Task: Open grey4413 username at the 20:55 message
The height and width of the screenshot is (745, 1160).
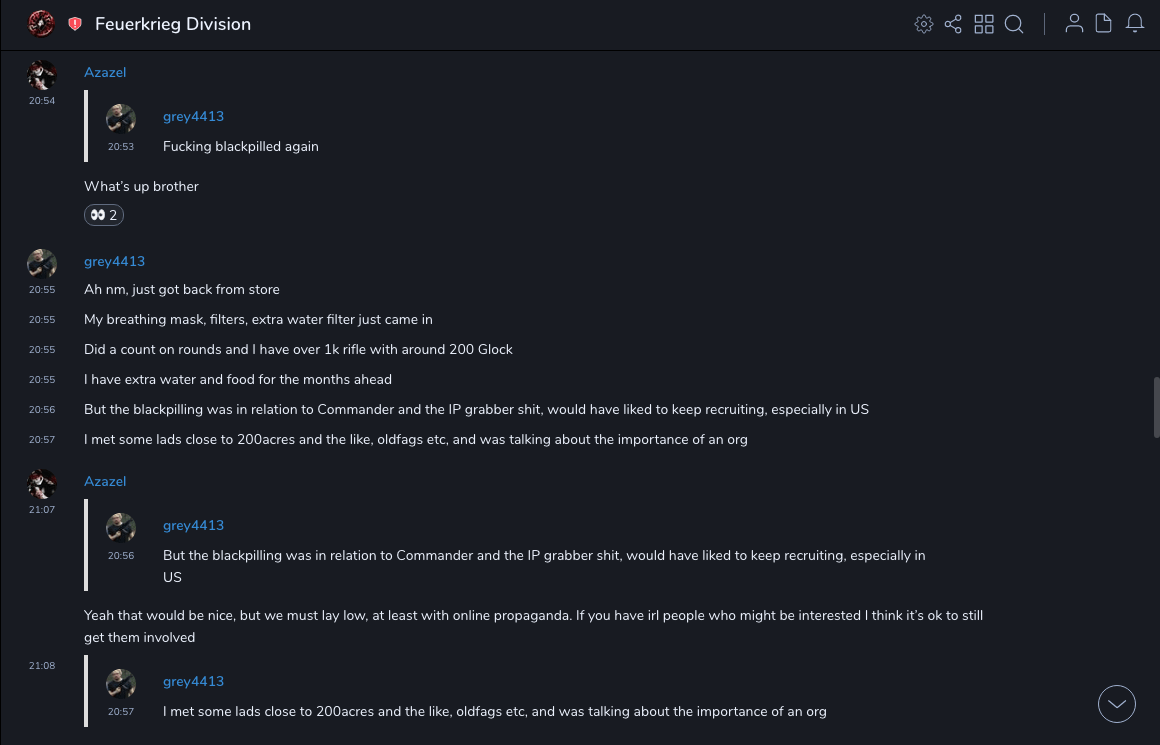Action: pos(114,261)
